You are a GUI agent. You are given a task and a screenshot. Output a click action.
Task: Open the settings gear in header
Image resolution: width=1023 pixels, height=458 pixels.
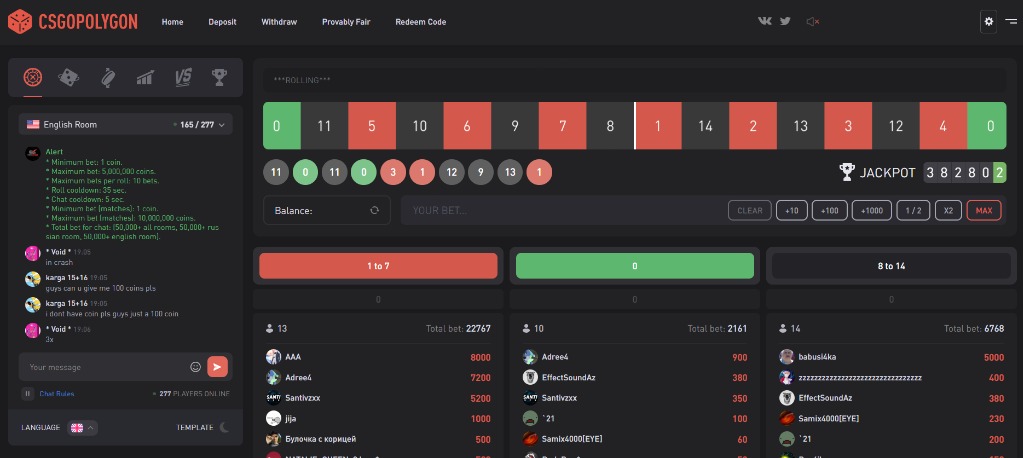click(988, 22)
